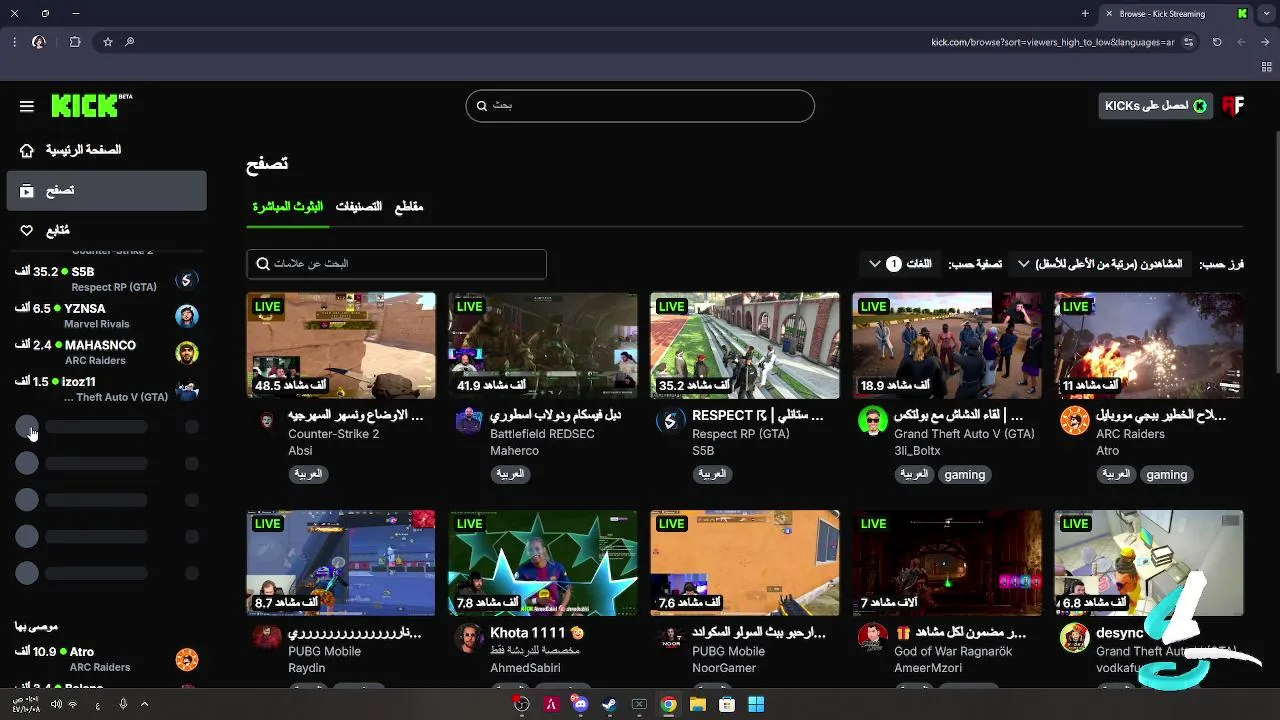Select the Browse - Kick Streaming tab
Image resolution: width=1280 pixels, height=720 pixels.
coord(1175,14)
